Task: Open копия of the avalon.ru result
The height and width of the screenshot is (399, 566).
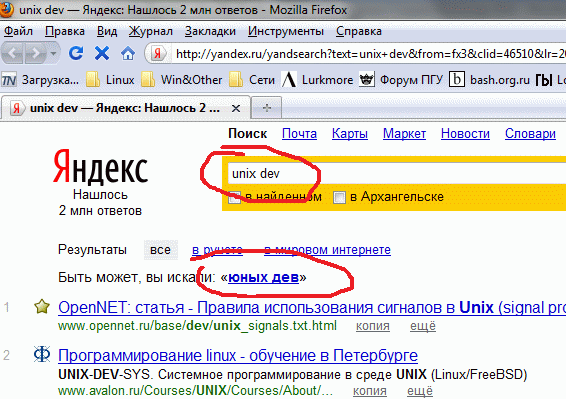Action: point(370,391)
